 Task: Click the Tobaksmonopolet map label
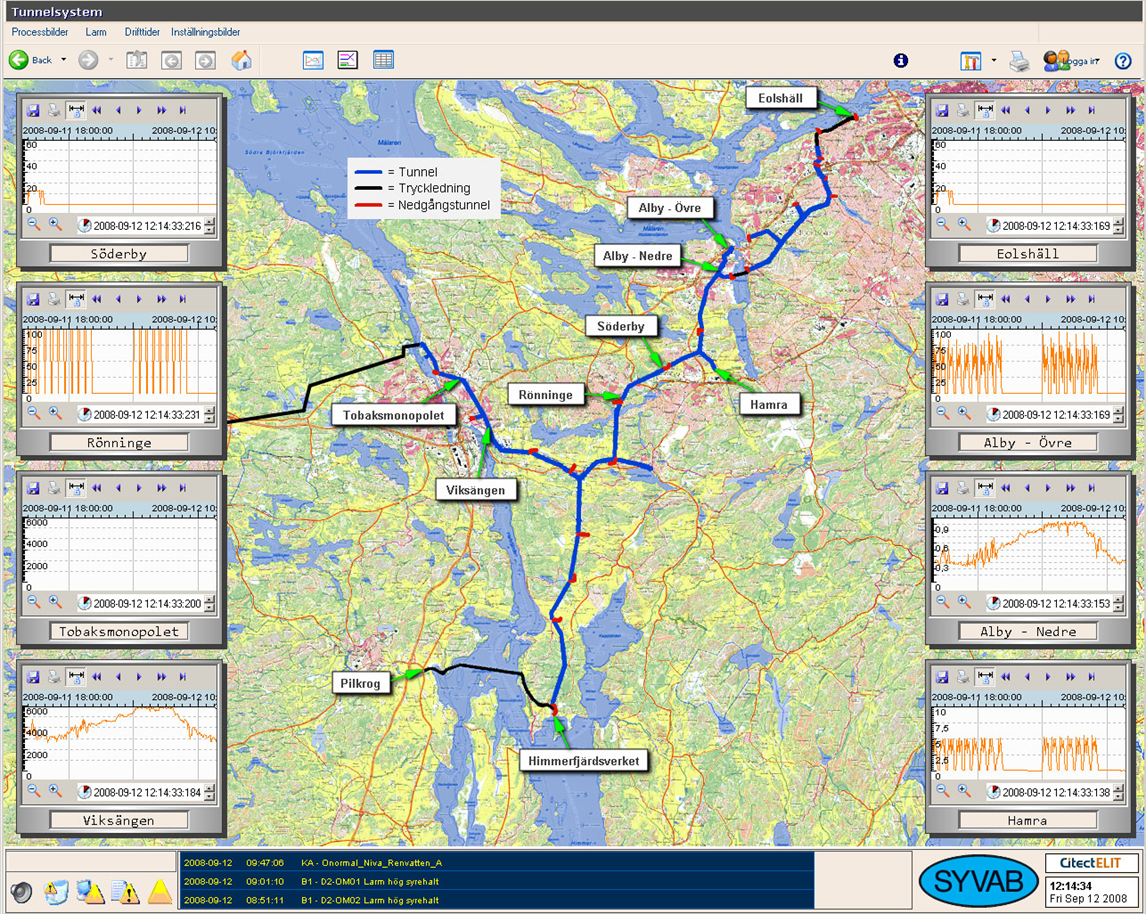click(395, 414)
